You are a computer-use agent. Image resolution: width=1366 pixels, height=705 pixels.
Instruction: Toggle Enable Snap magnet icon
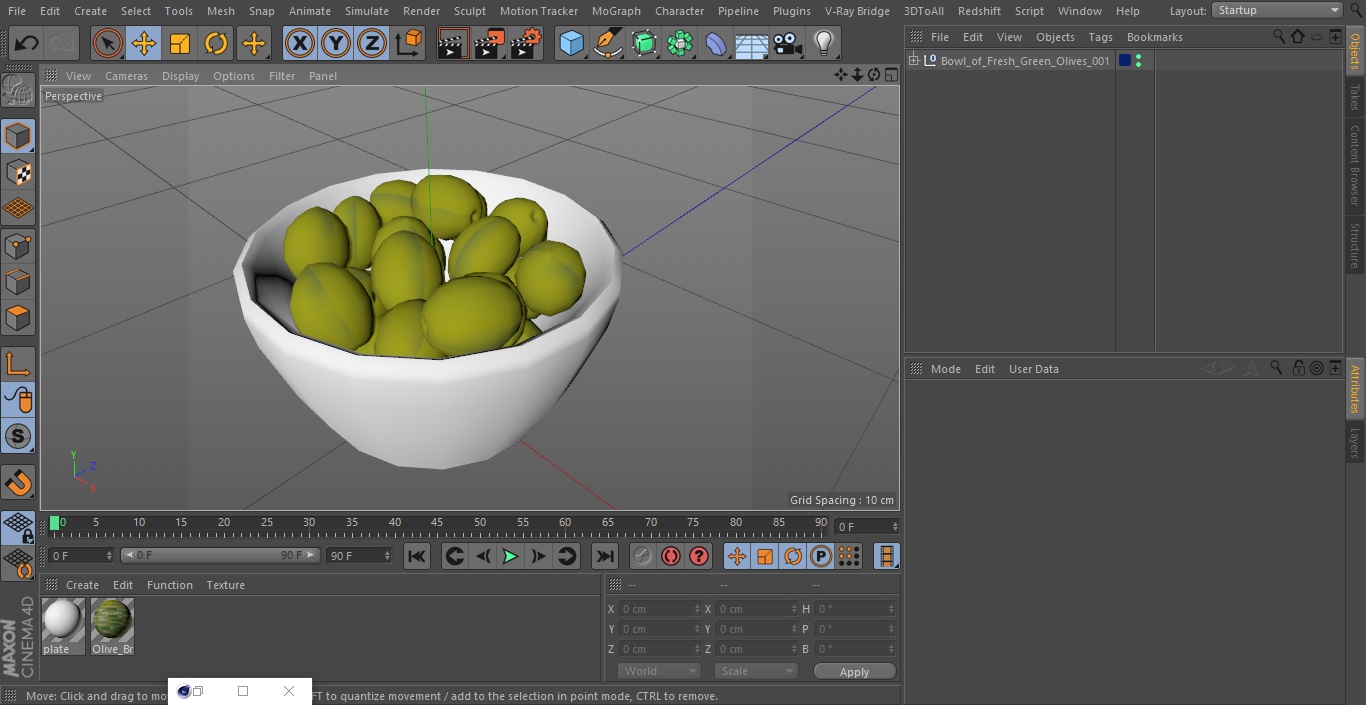[18, 482]
